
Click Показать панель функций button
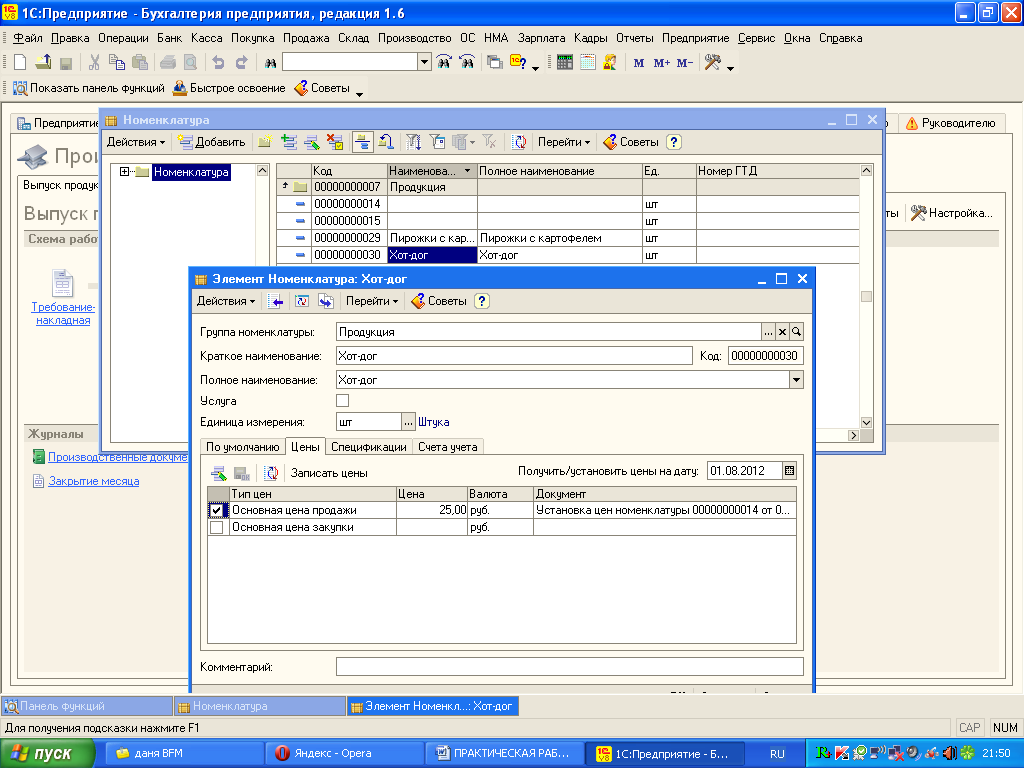coord(89,88)
